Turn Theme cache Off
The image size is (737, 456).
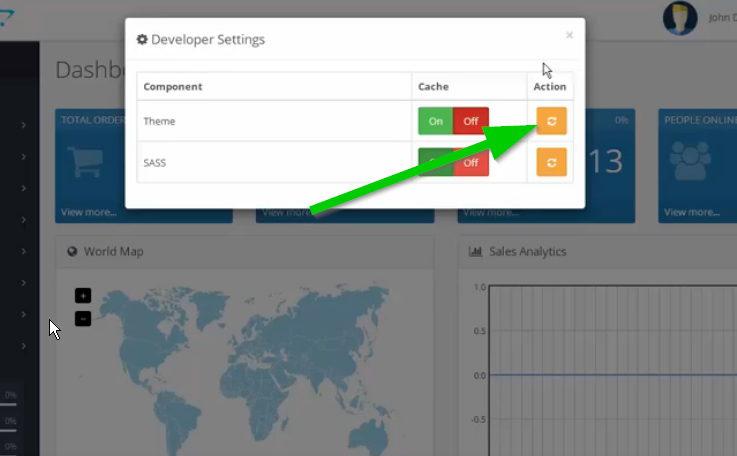471,121
